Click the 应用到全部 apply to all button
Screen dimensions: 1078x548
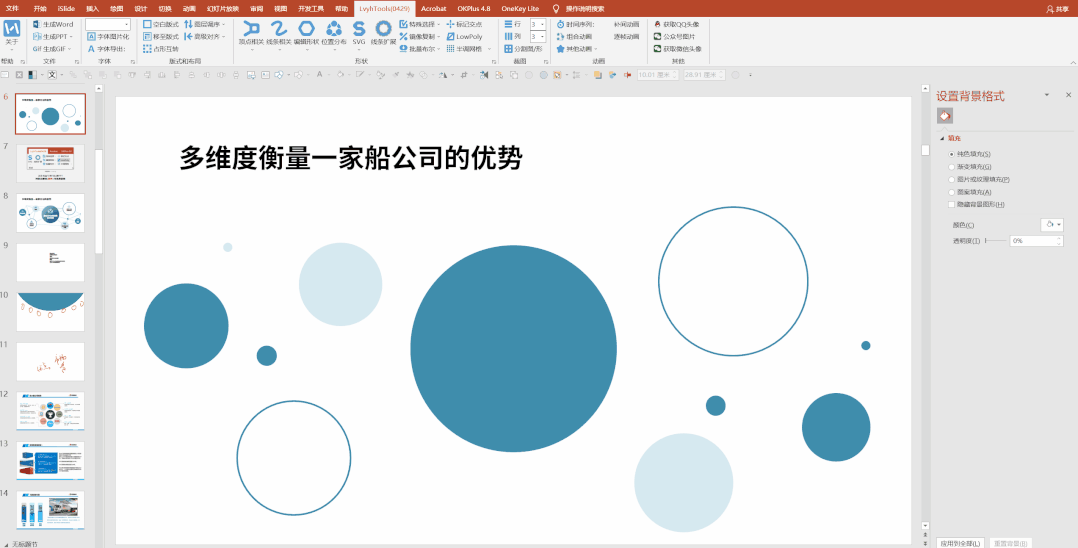[961, 543]
